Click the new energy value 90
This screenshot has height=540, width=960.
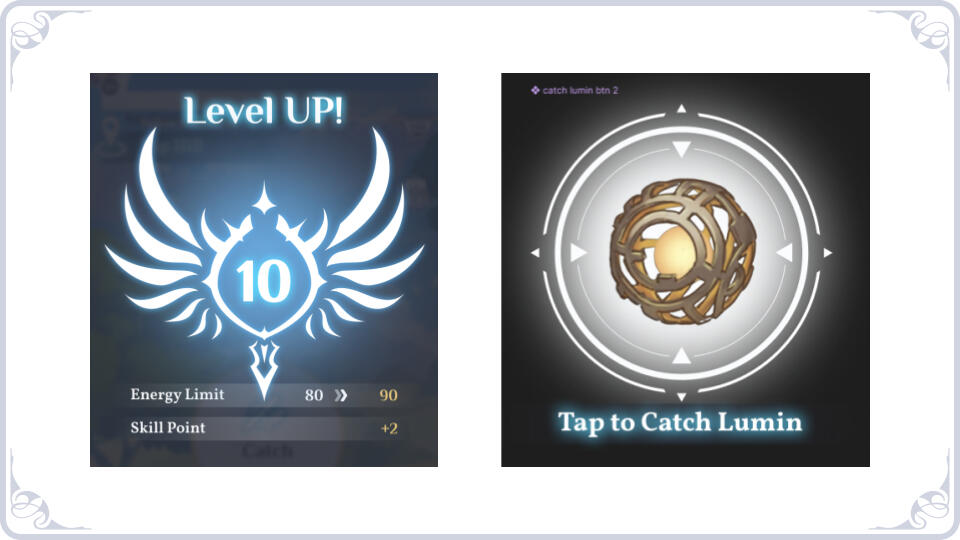coord(388,395)
